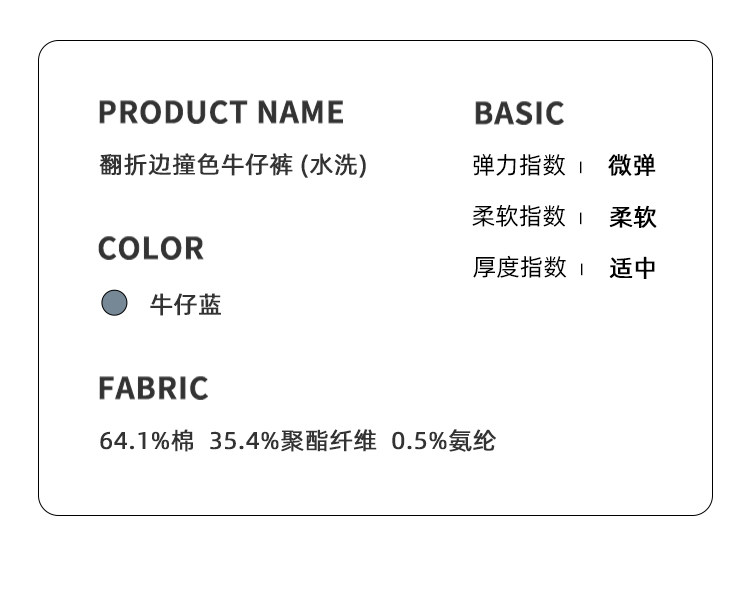Select the 牛仔蓝 color label
The height and width of the screenshot is (603, 750).
point(185,305)
